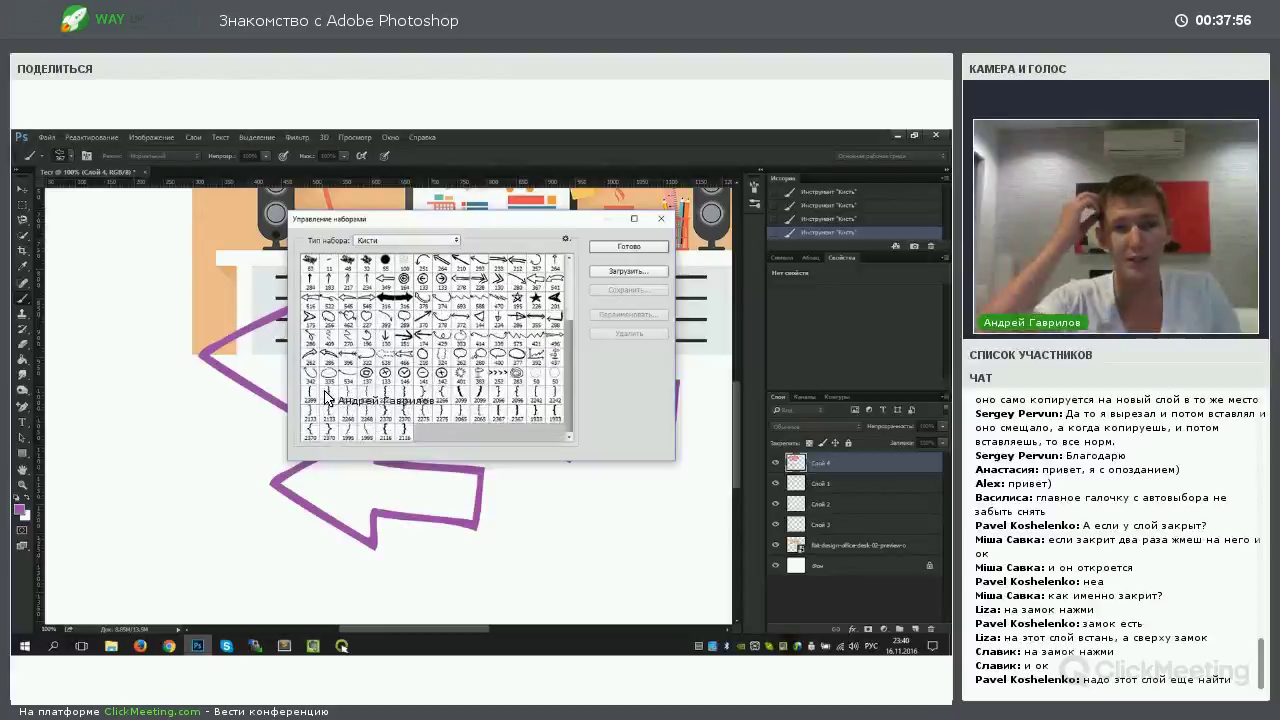Select the Clone Stamp tool
Viewport: 1280px width, 720px height.
click(21, 312)
